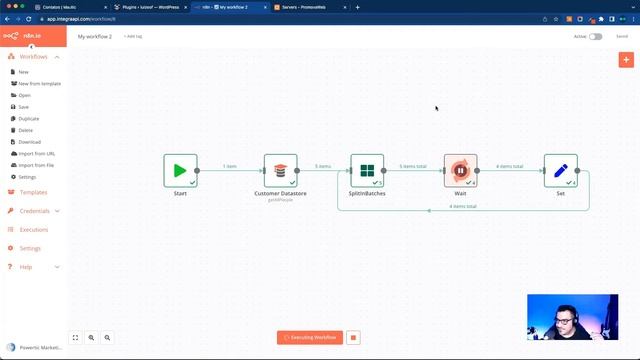Choose Delete in Workflows menu
Viewport: 640px width, 360px height.
tap(25, 130)
